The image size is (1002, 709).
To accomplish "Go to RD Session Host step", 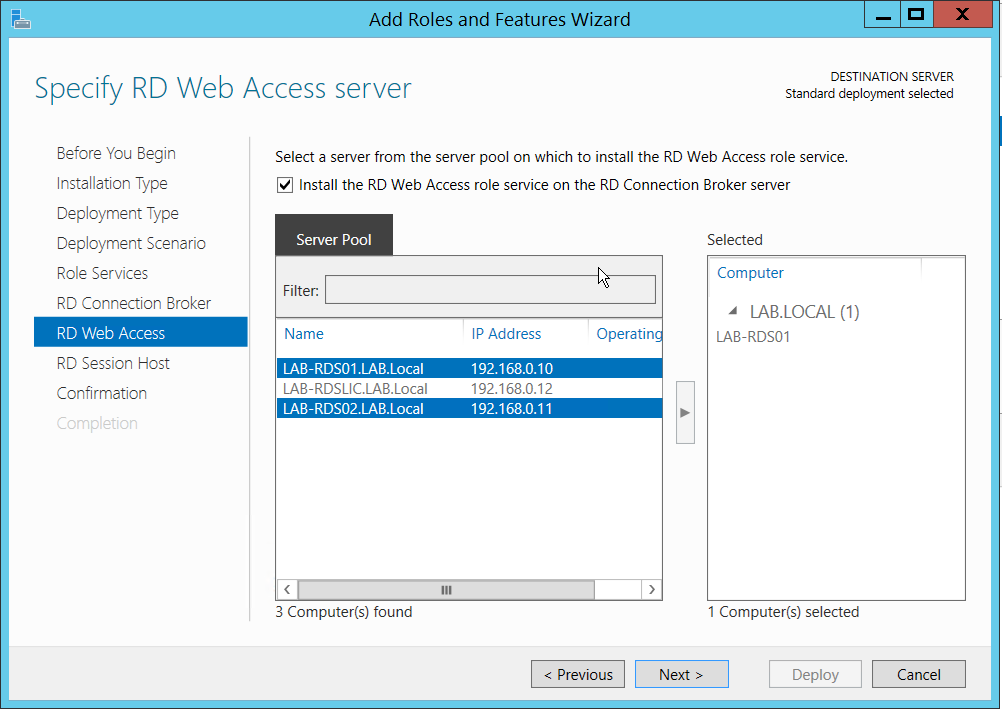I will click(x=113, y=363).
